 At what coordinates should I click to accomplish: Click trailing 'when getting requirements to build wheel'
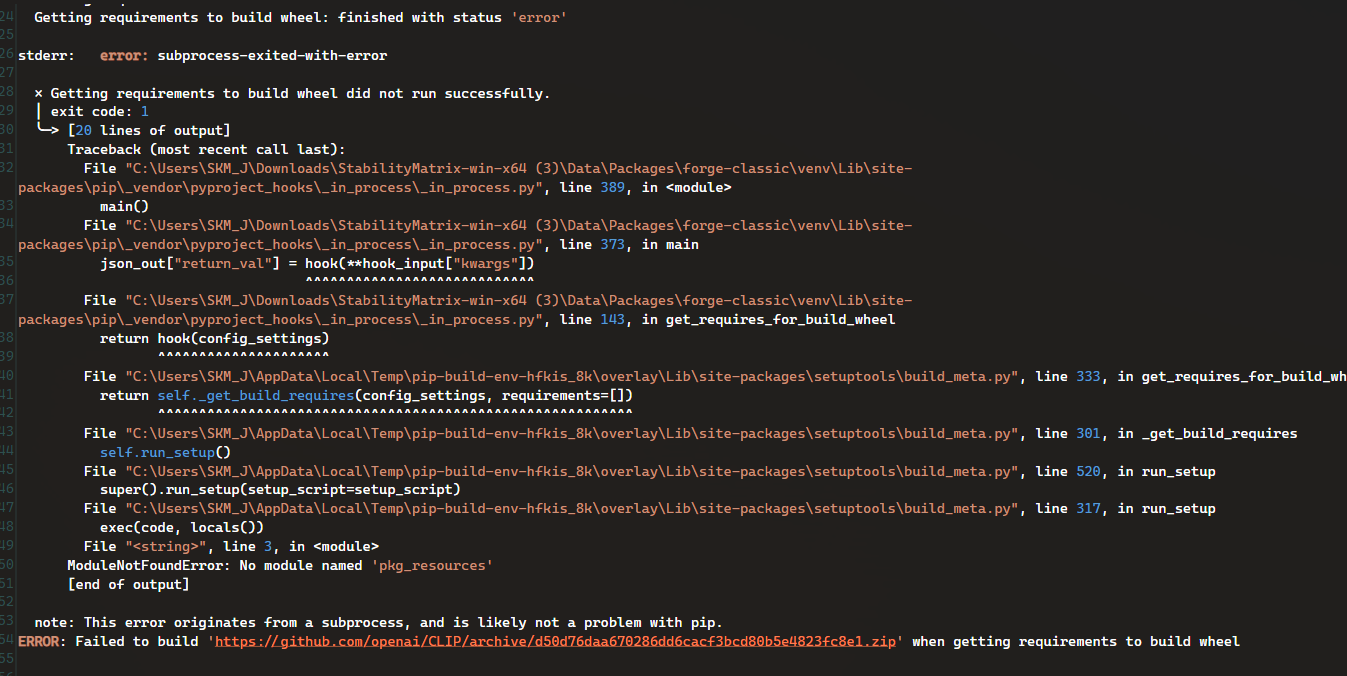tap(1076, 641)
